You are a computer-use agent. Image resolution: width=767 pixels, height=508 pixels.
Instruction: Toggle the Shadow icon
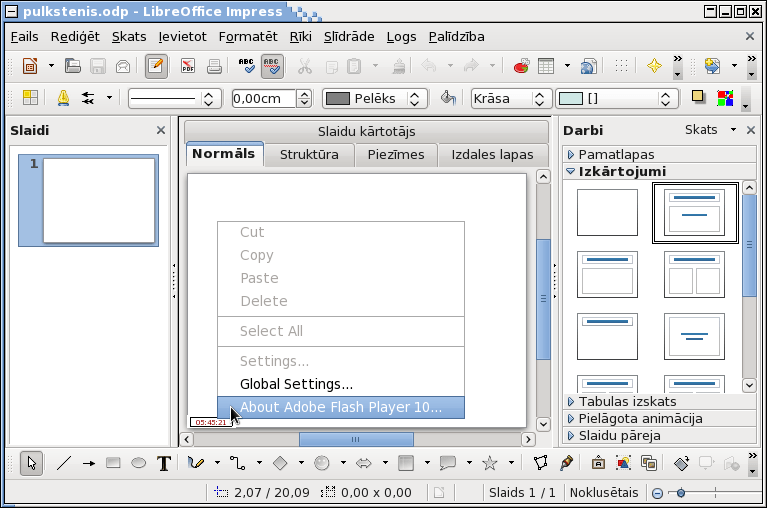698,97
